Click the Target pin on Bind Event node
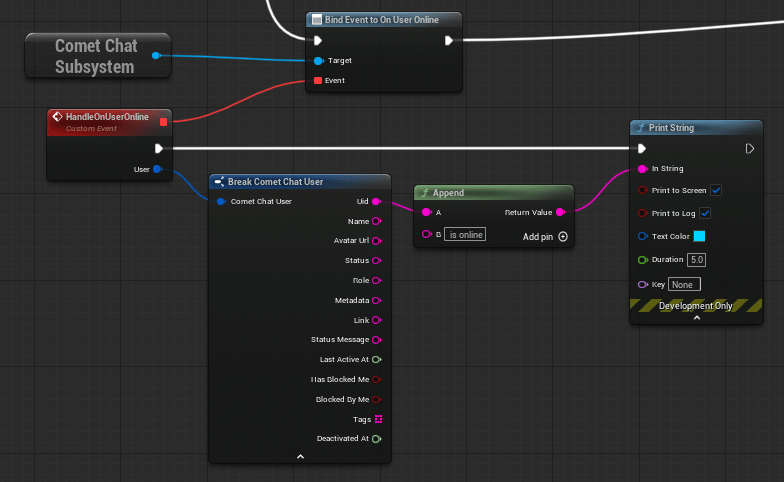This screenshot has width=784, height=482. pos(318,61)
